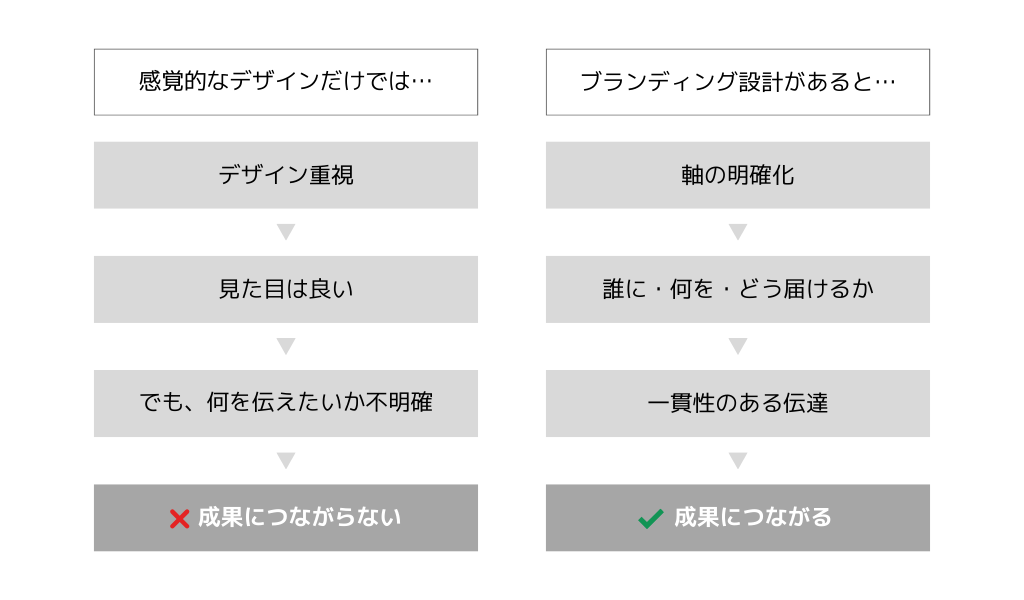The height and width of the screenshot is (600, 1024).
Task: Click the デザイン重視 box
Action: (x=286, y=175)
